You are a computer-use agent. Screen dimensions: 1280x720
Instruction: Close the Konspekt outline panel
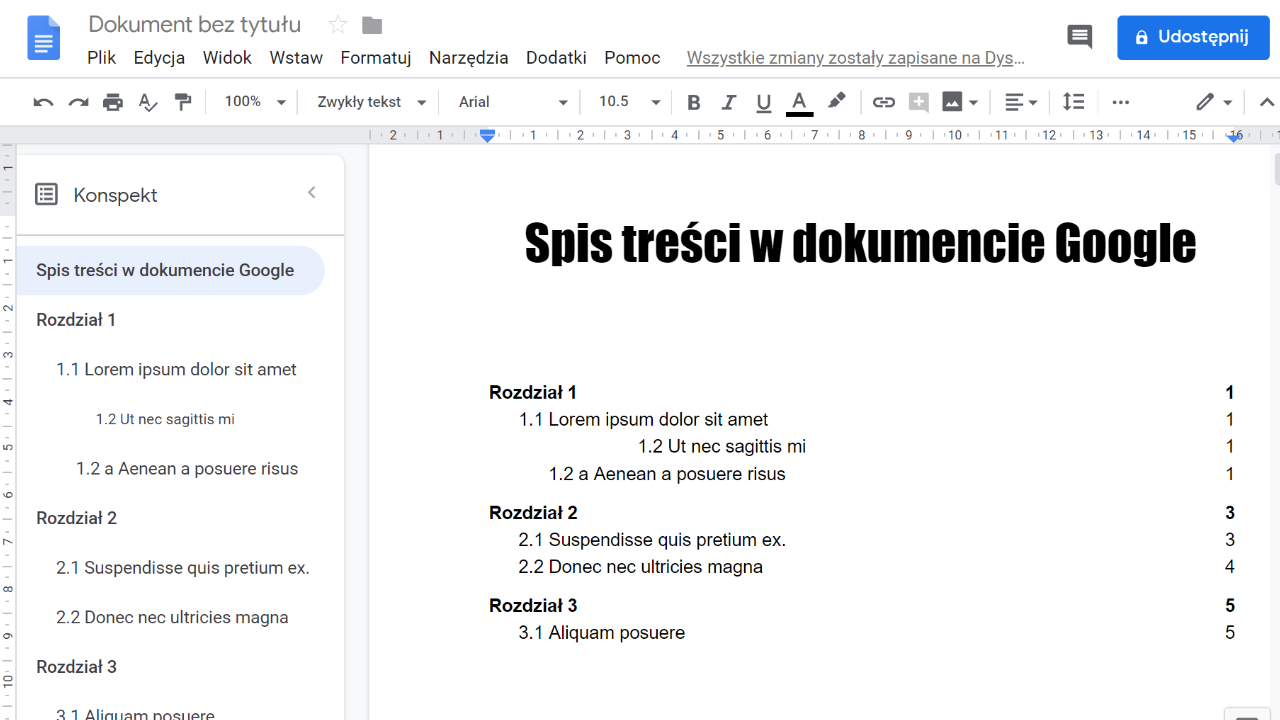point(311,193)
